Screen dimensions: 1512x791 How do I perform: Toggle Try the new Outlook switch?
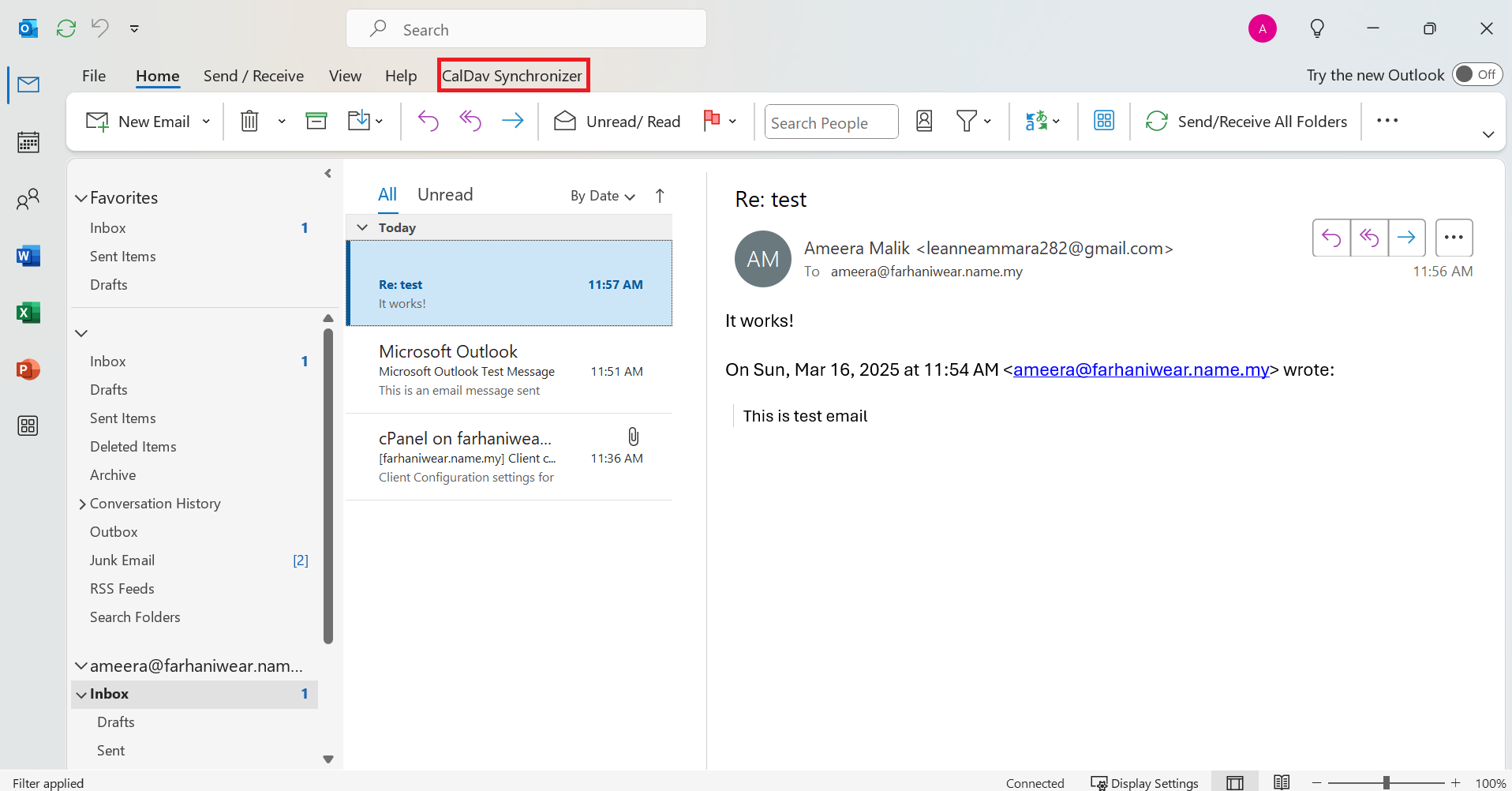click(1476, 74)
